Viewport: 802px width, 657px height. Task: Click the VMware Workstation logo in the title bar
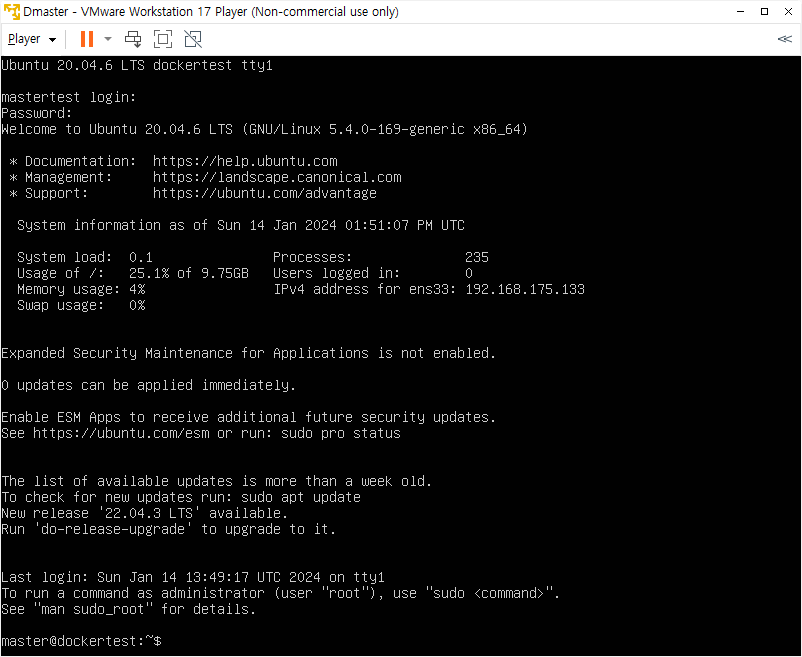[12, 11]
